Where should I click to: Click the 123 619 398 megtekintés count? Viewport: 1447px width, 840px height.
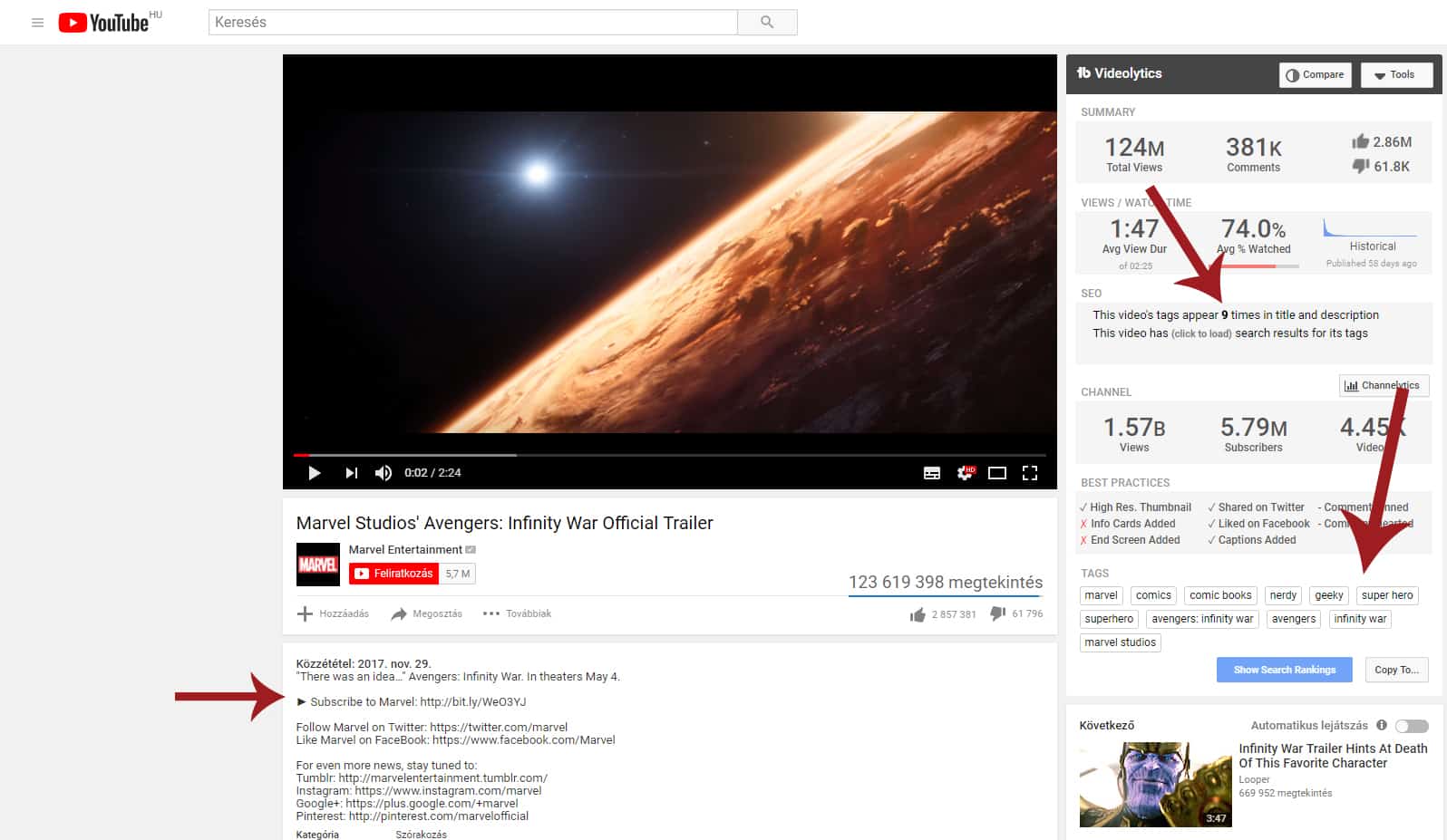click(x=946, y=583)
